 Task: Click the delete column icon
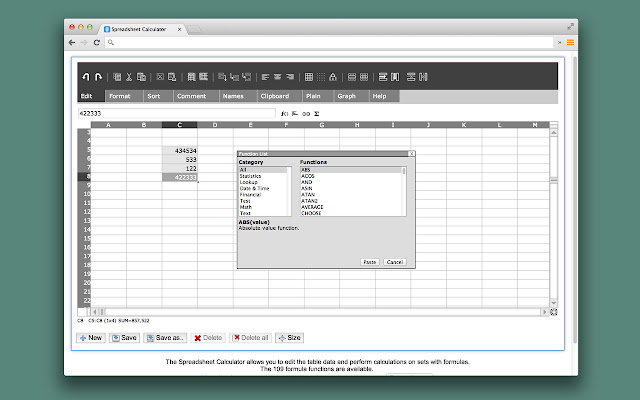coord(423,77)
